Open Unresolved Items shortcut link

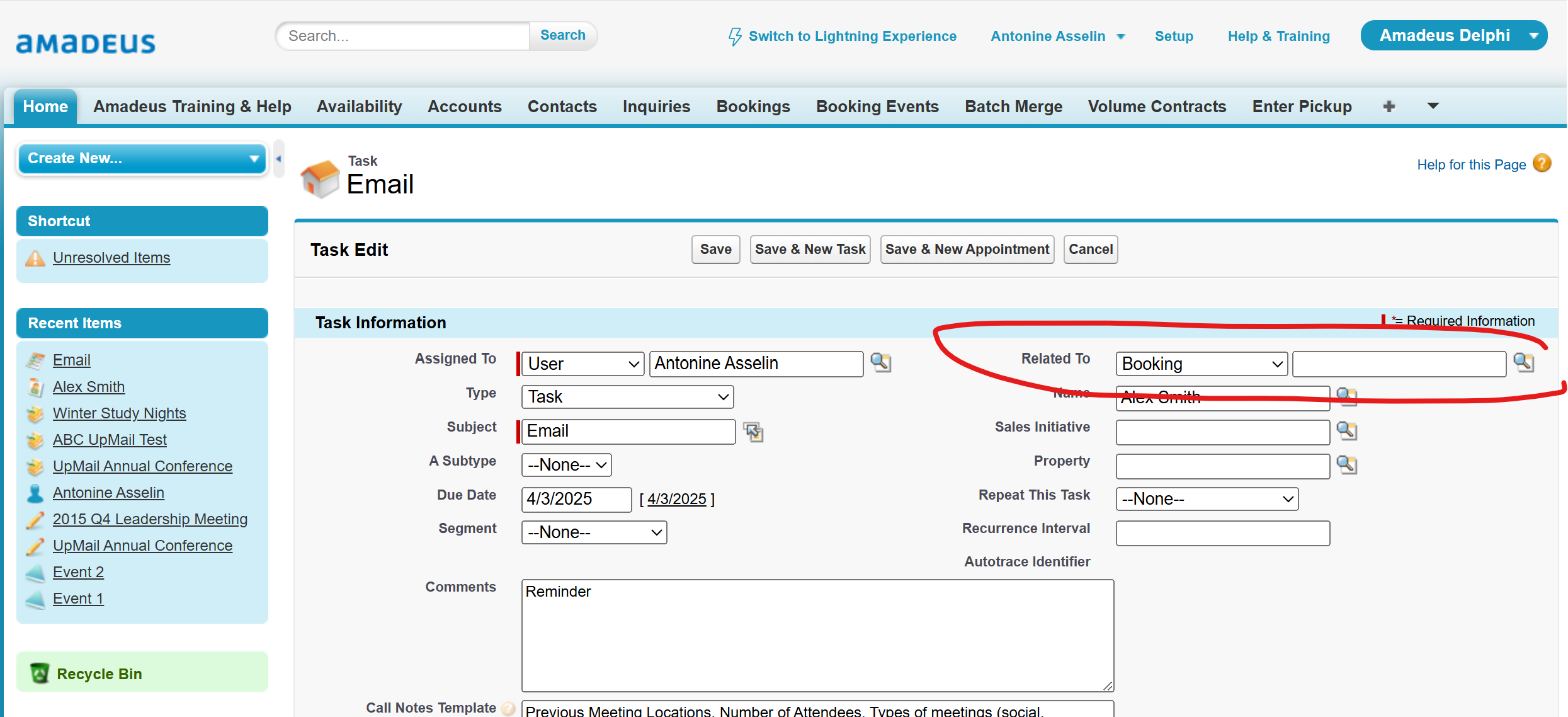pos(111,258)
